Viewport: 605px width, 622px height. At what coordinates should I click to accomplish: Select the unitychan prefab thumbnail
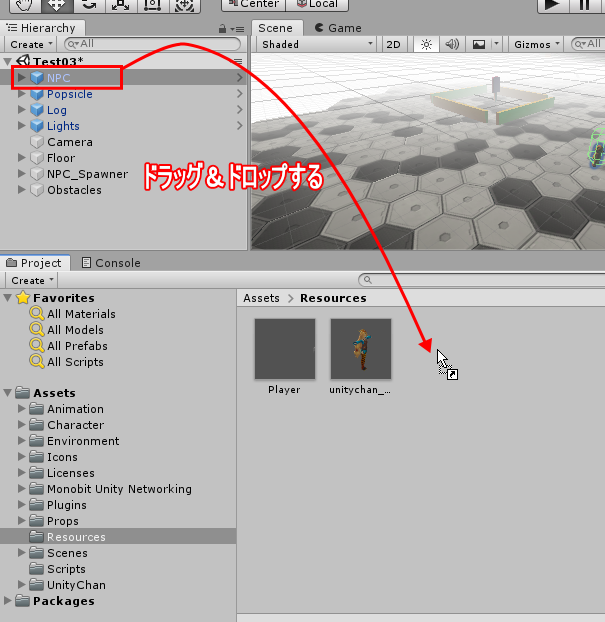tap(361, 349)
